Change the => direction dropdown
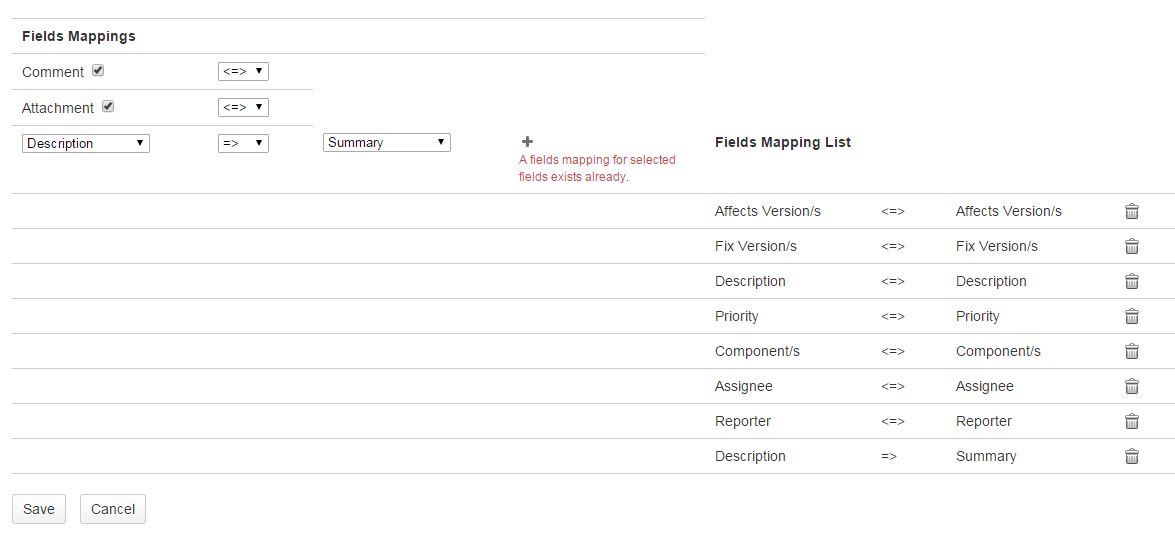 243,143
